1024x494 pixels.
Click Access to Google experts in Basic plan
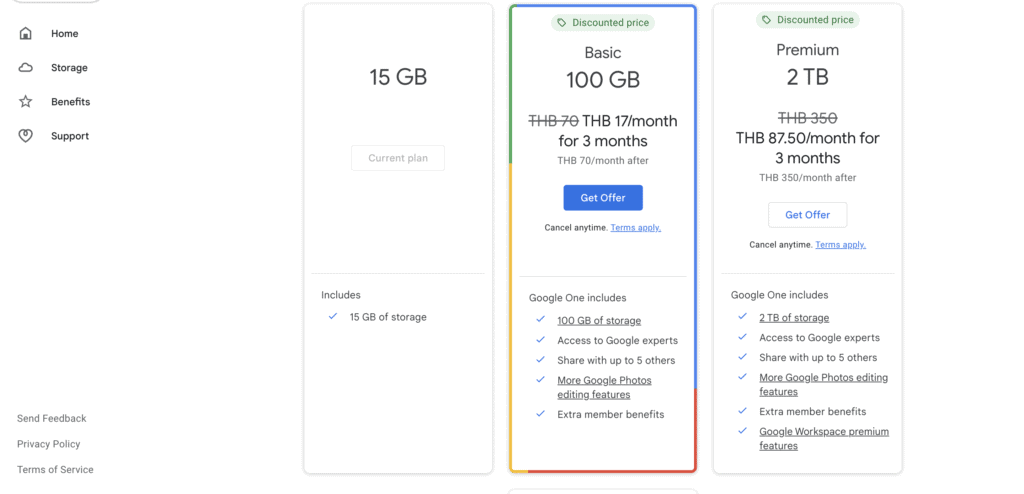617,340
